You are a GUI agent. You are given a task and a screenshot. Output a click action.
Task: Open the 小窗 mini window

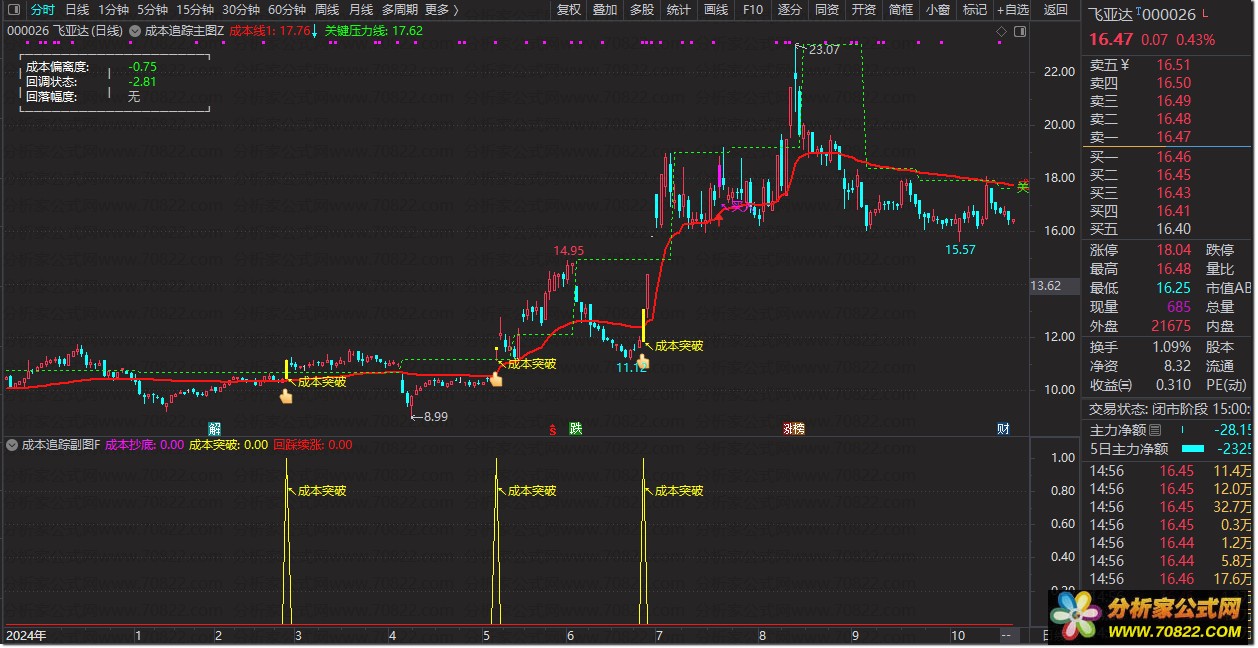tap(938, 10)
